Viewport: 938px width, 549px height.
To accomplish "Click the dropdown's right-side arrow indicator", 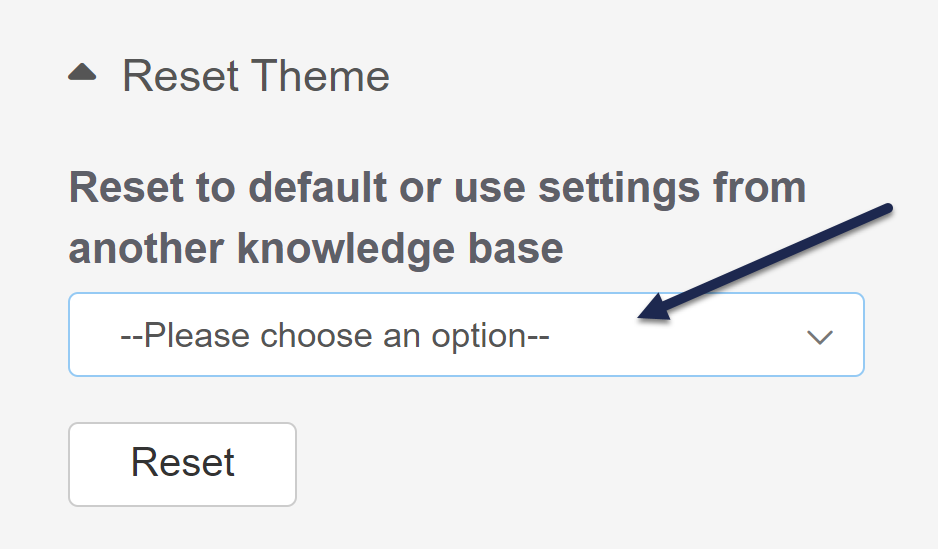I will tap(820, 337).
